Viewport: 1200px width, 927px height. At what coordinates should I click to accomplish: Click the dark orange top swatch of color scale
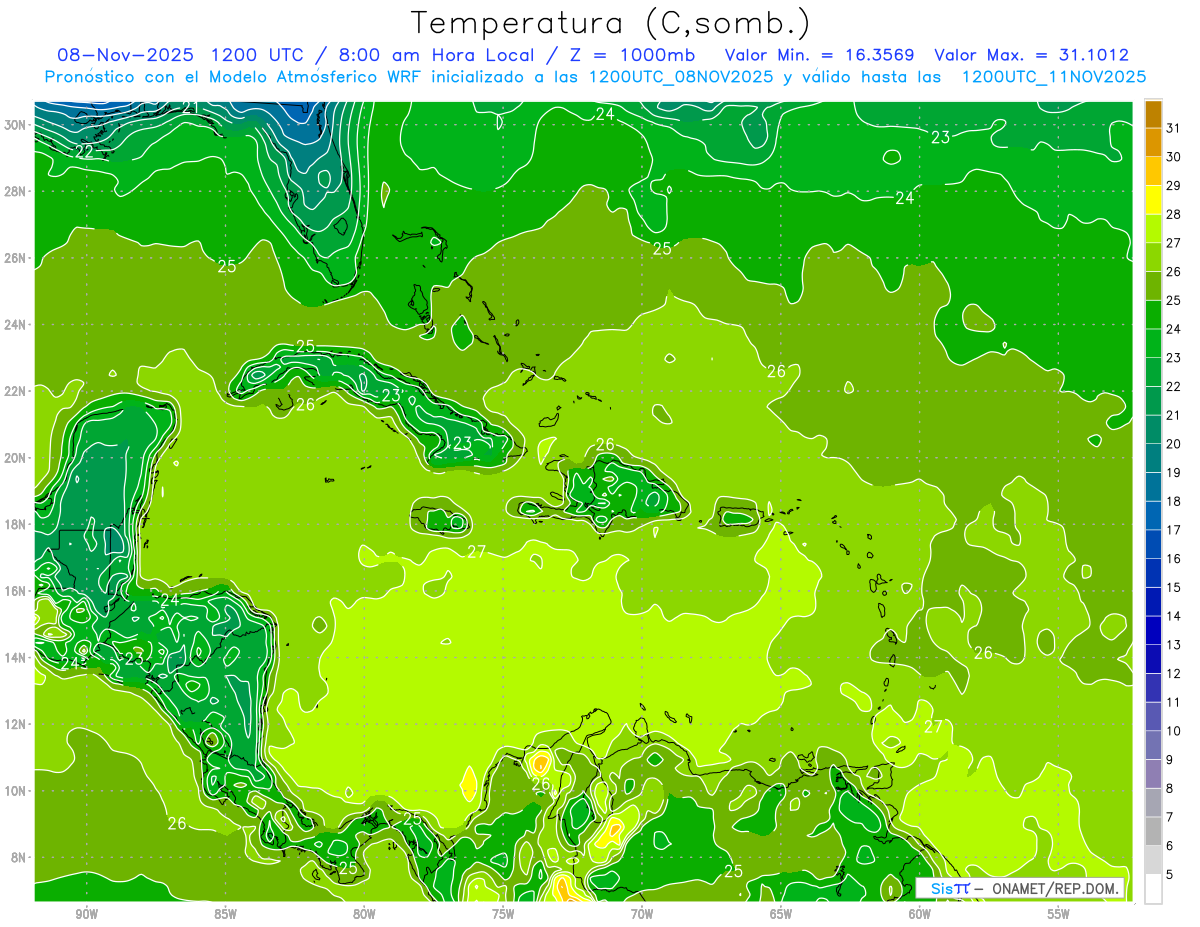[1154, 115]
